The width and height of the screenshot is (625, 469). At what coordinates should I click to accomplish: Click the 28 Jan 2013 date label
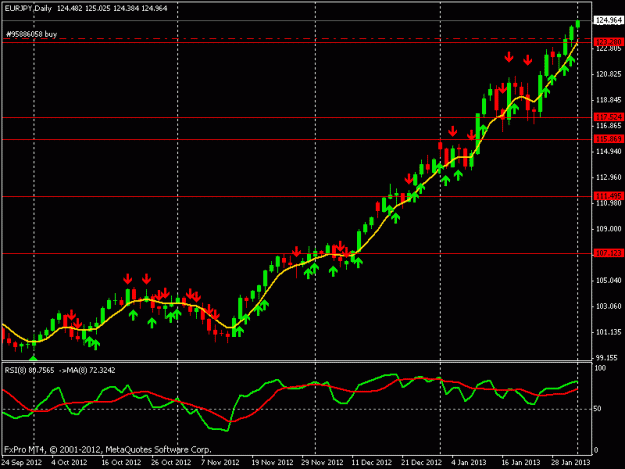point(570,463)
